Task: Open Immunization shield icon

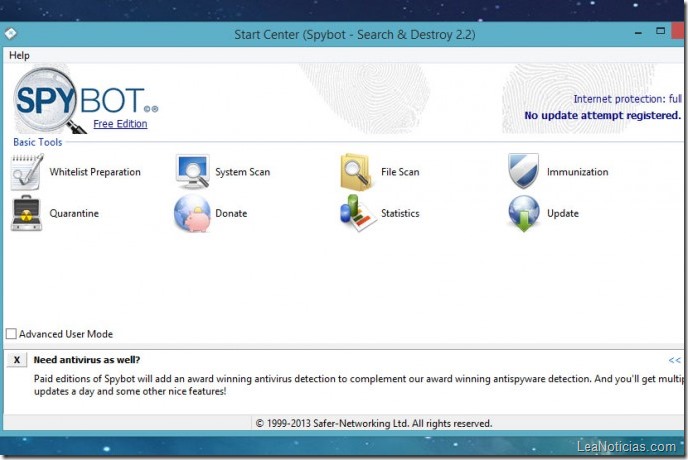Action: [523, 171]
